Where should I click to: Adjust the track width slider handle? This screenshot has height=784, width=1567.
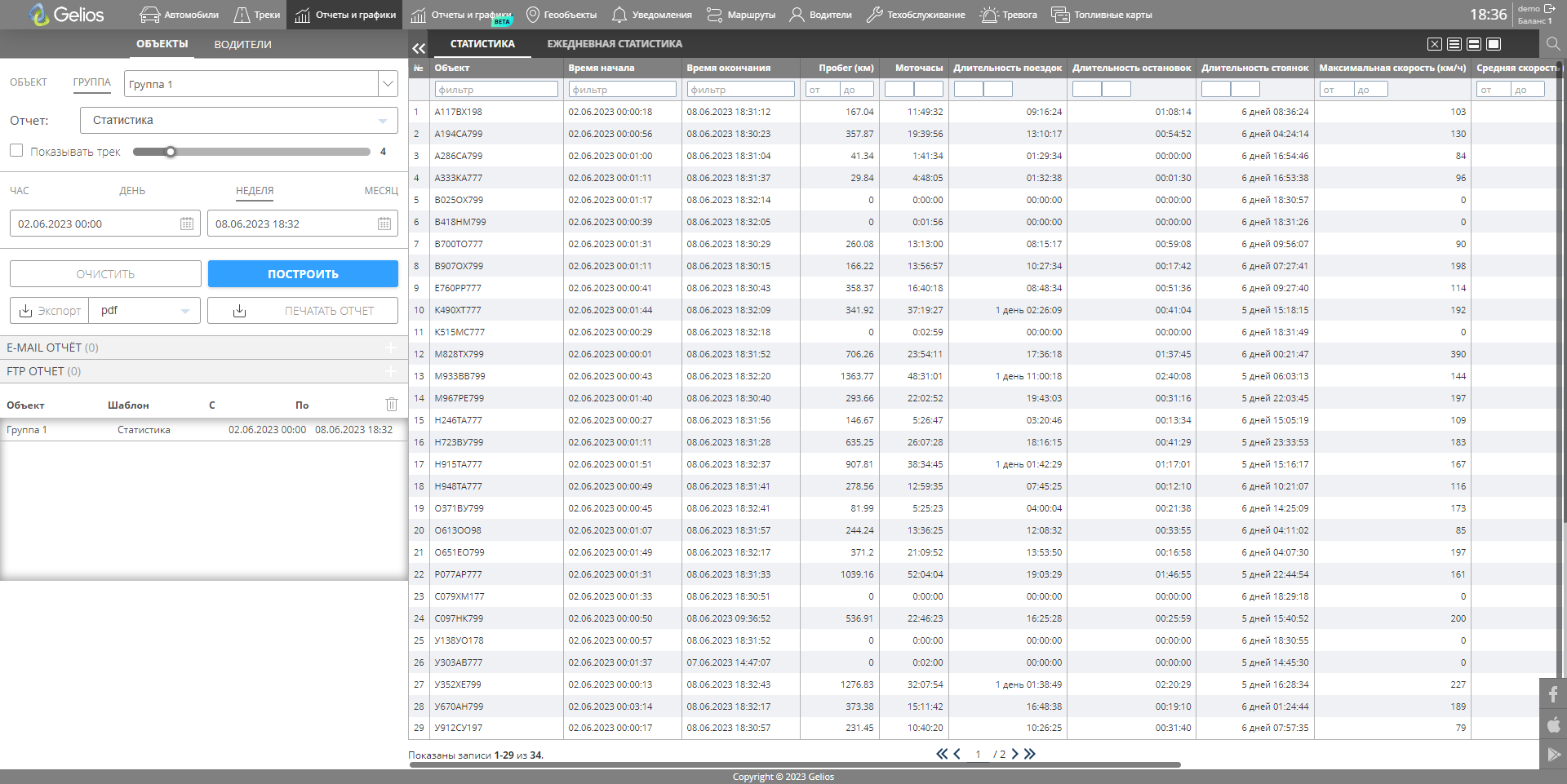point(171,152)
